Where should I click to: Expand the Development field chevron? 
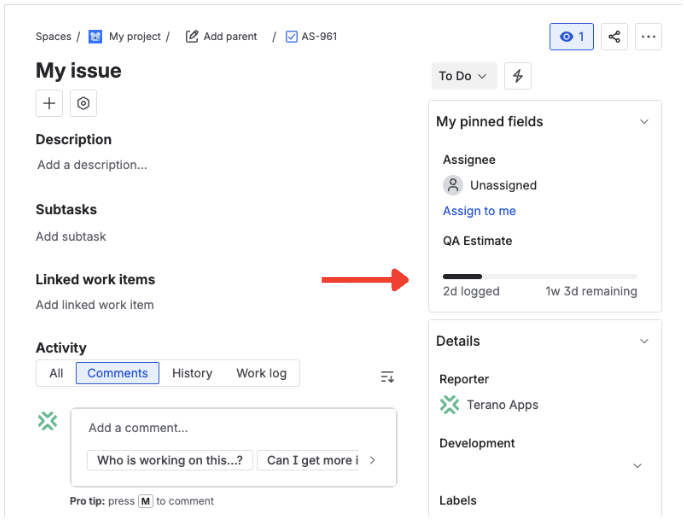pos(637,466)
